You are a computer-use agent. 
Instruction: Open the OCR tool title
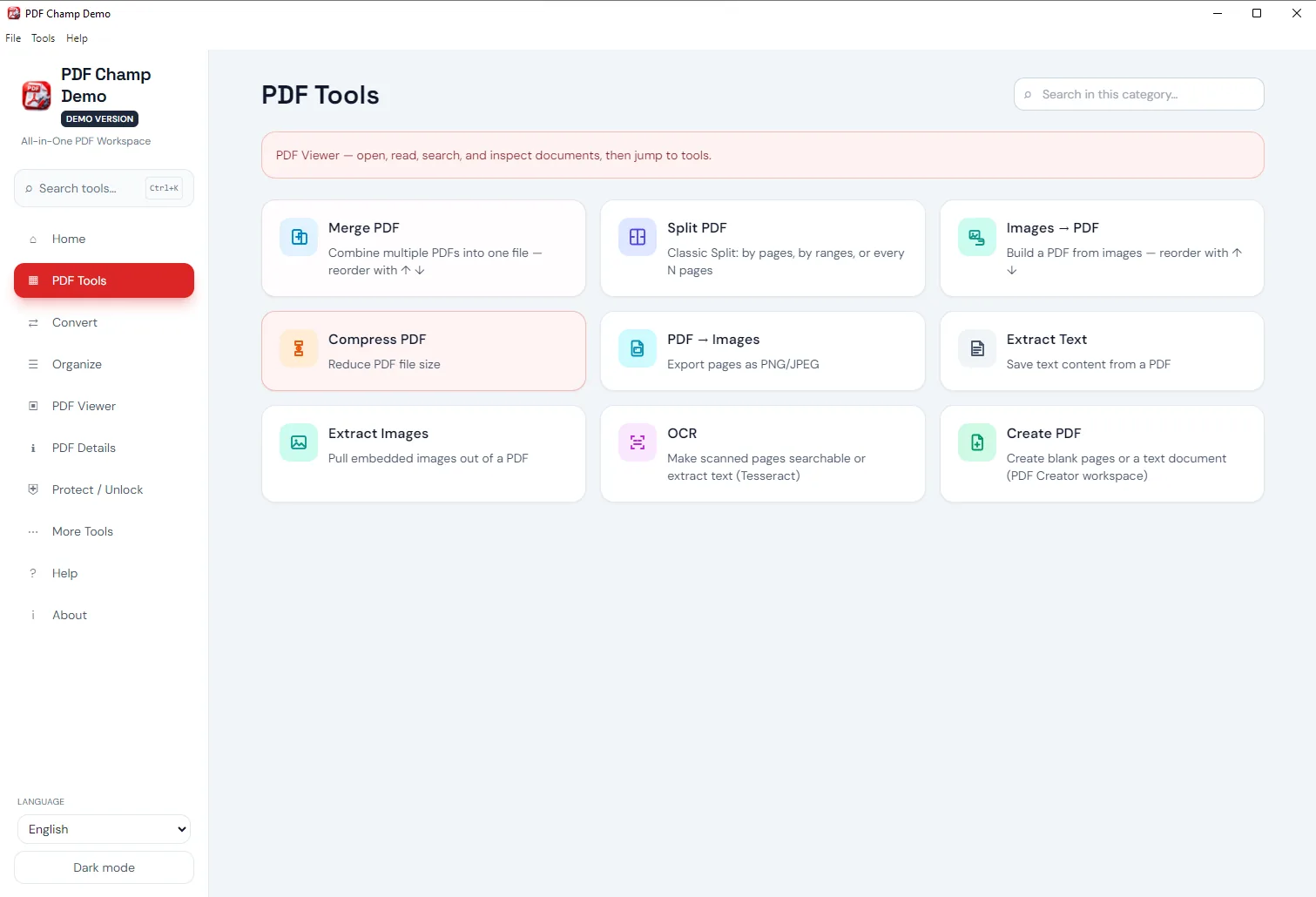(x=682, y=434)
